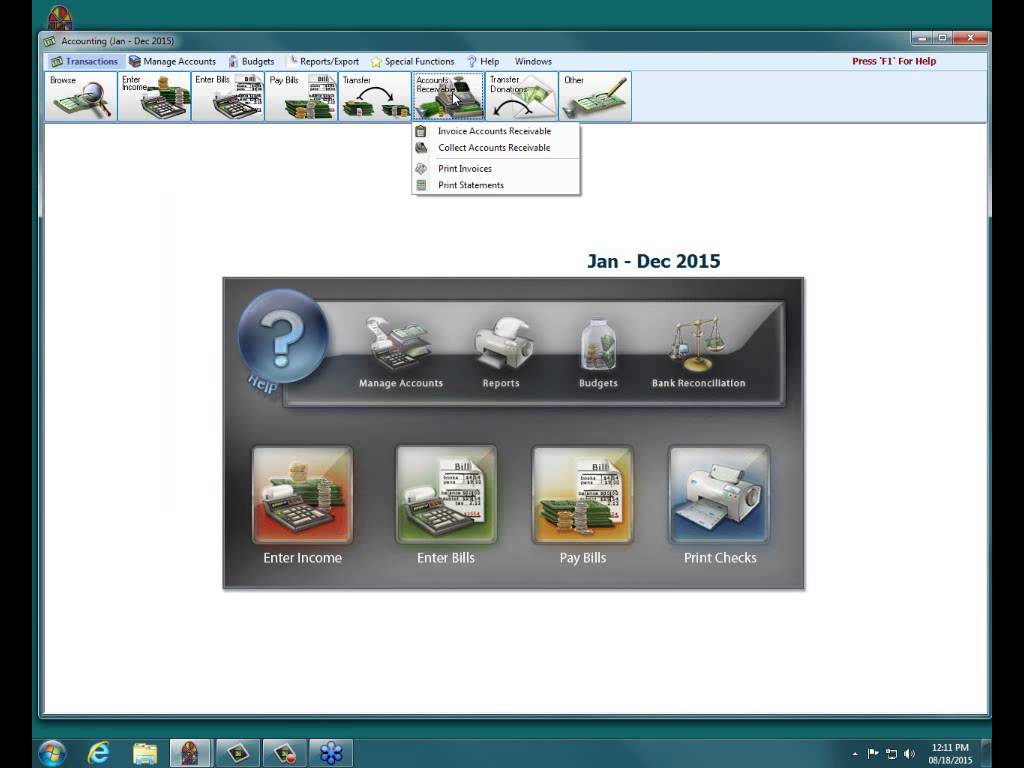Select the Other toolbar icon
This screenshot has height=768, width=1024.
point(595,96)
